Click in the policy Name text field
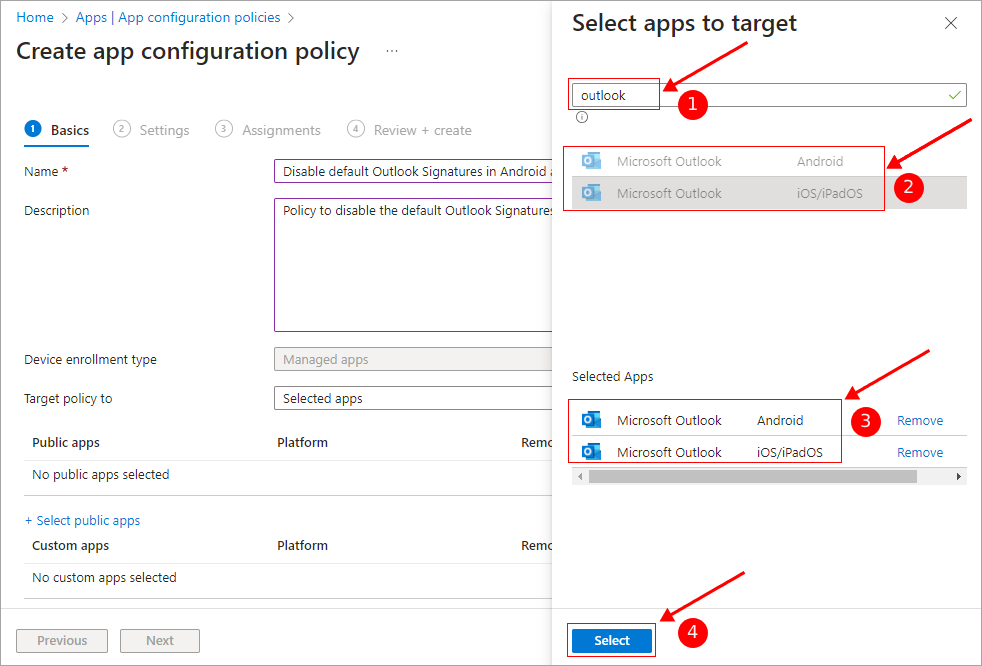Image resolution: width=982 pixels, height=666 pixels. pyautogui.click(x=413, y=171)
